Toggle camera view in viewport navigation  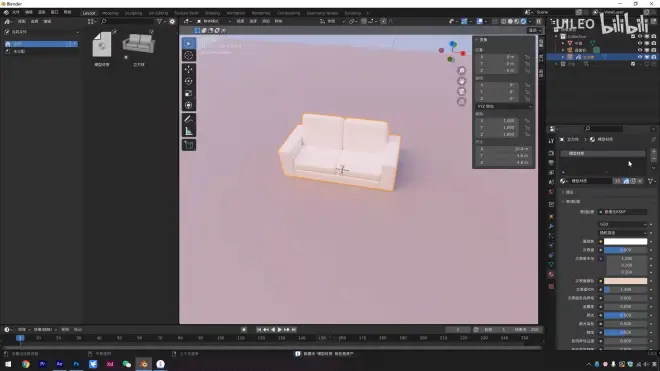point(462,91)
